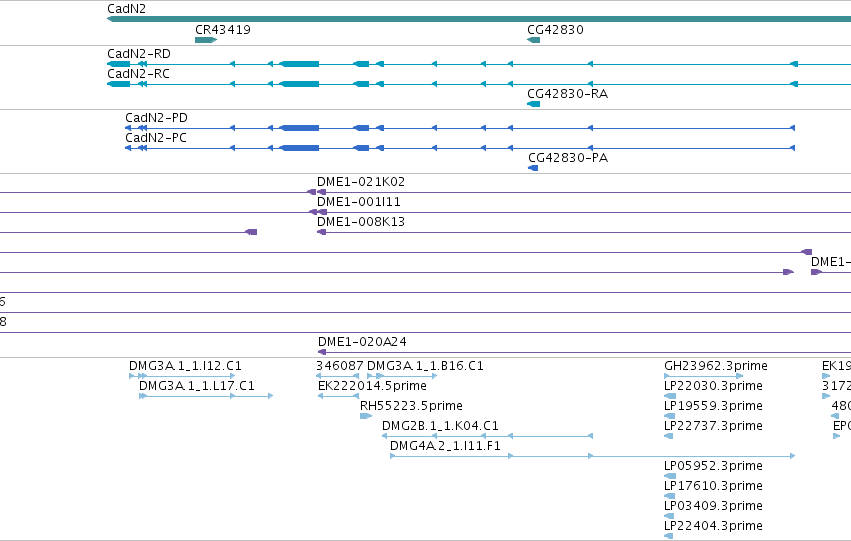
Task: Select the CadN2-PC protein label
Action: point(156,138)
